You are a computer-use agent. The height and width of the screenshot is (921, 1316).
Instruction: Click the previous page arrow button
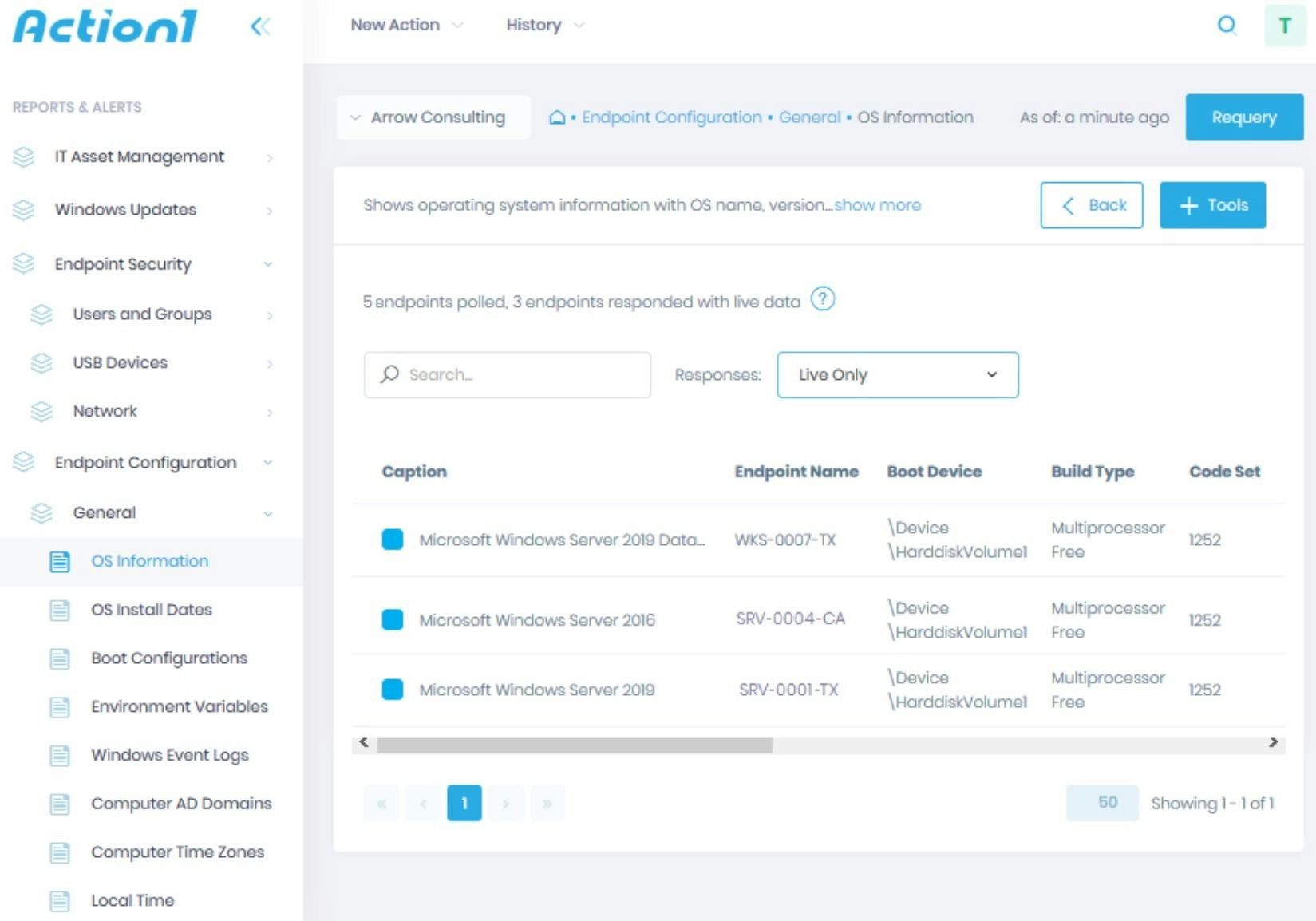423,804
